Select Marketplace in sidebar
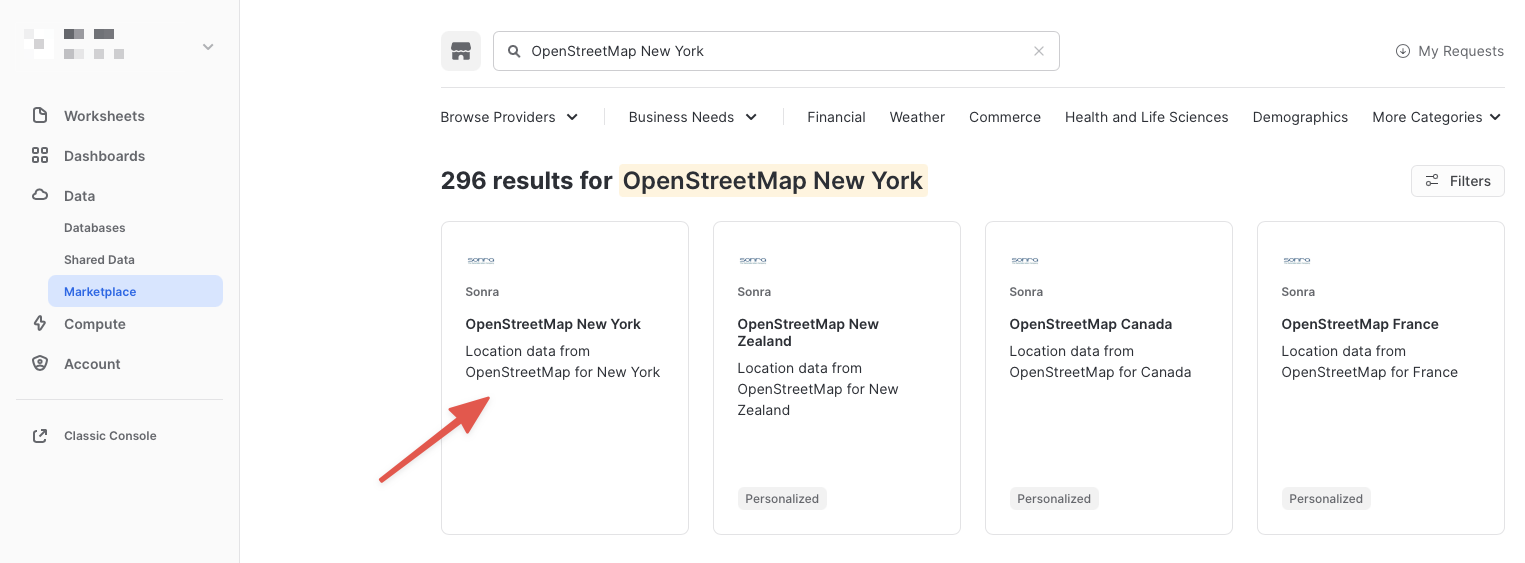 [x=135, y=291]
